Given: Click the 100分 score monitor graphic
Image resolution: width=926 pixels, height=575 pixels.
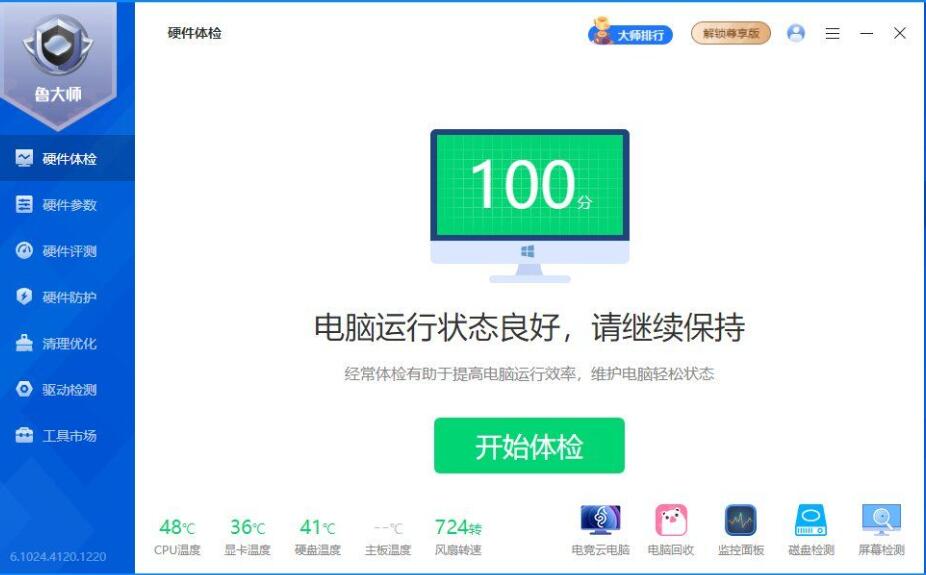Looking at the screenshot, I should pos(530,205).
